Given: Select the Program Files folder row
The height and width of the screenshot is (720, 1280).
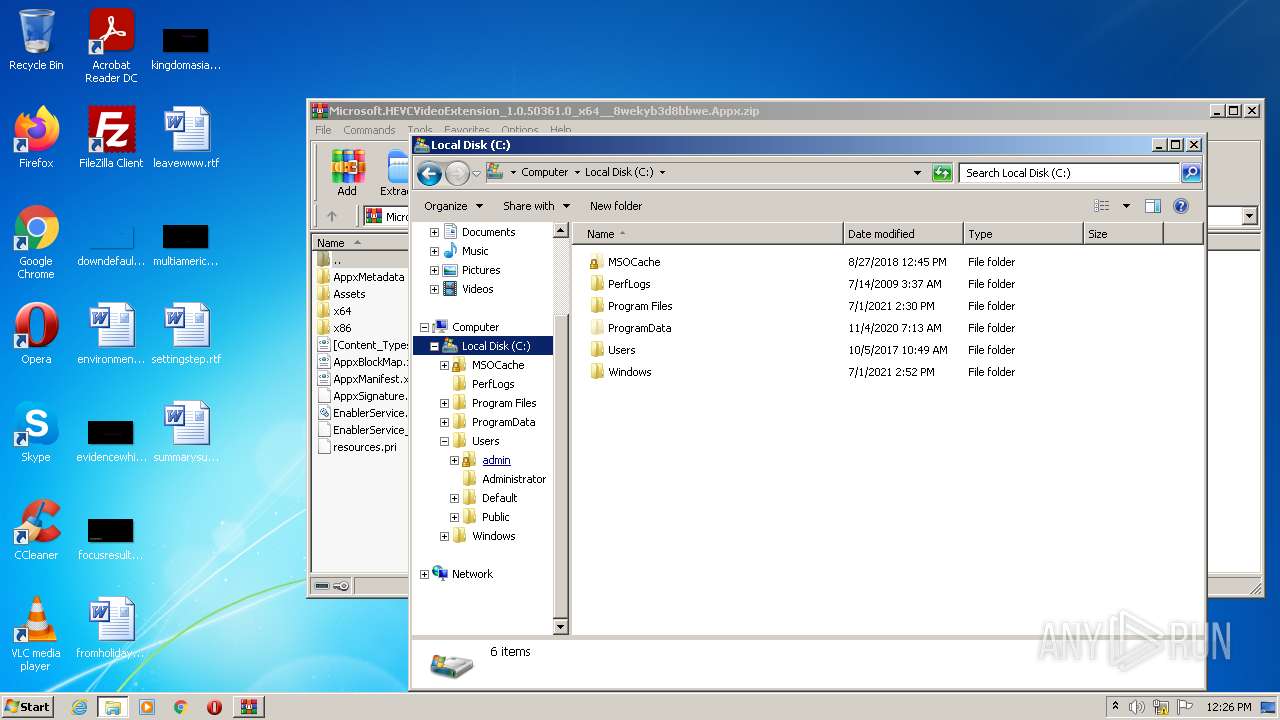Looking at the screenshot, I should point(802,306).
